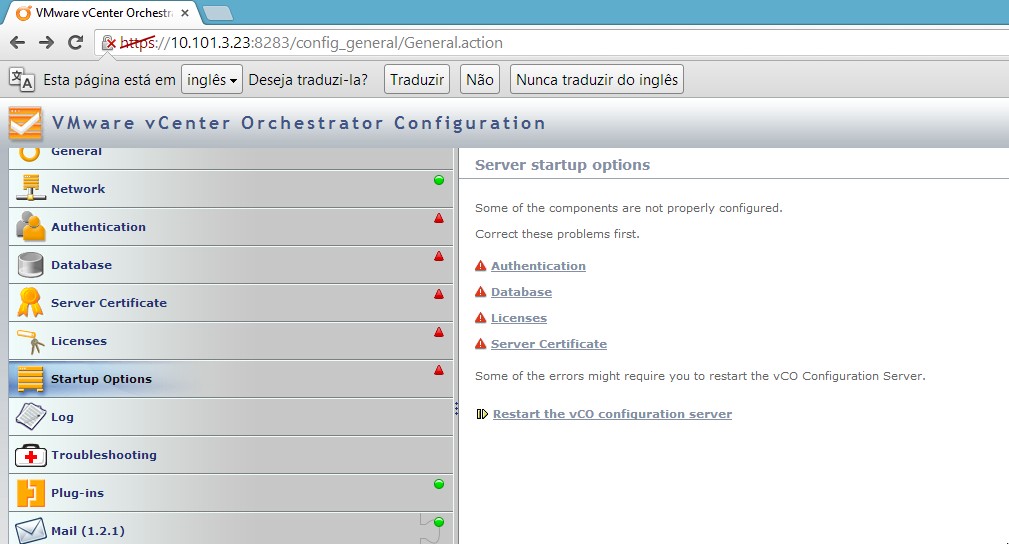Select the Startup Options tab
Image resolution: width=1009 pixels, height=544 pixels.
point(101,379)
